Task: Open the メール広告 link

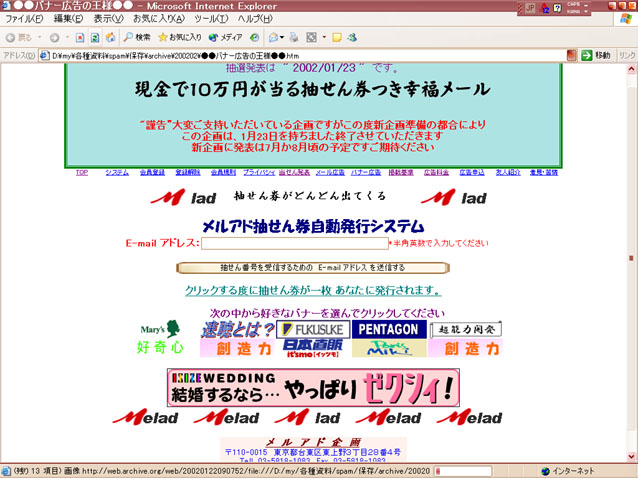Action: pos(330,172)
